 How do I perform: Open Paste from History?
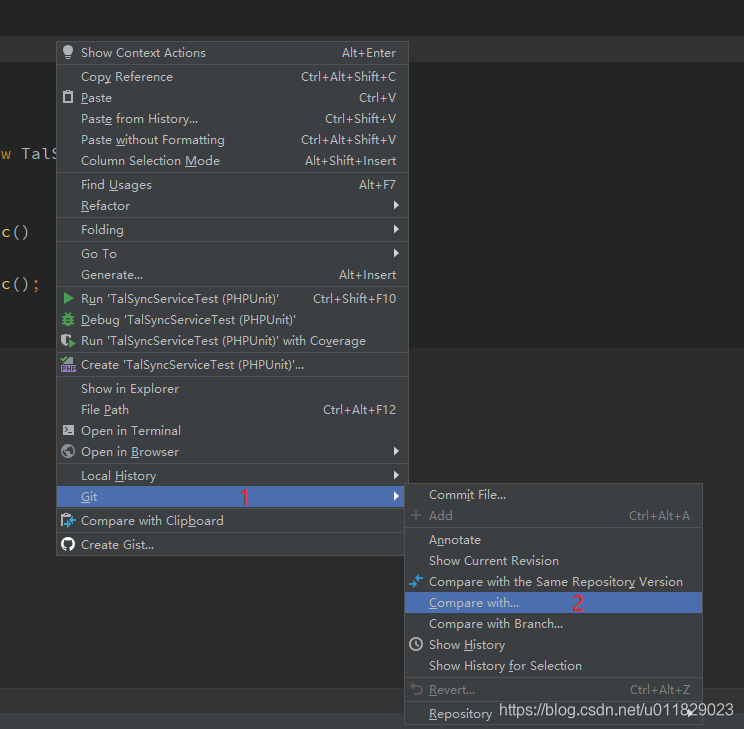(232, 119)
